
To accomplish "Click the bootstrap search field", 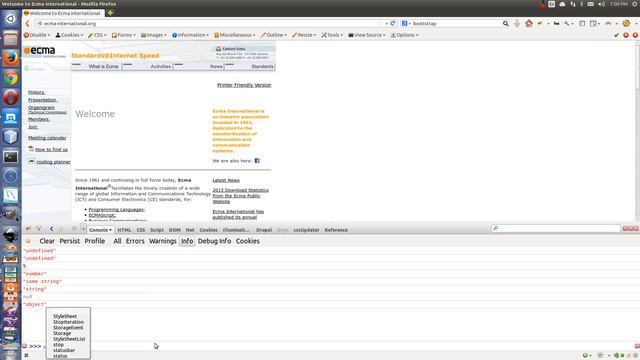I will tap(456, 24).
